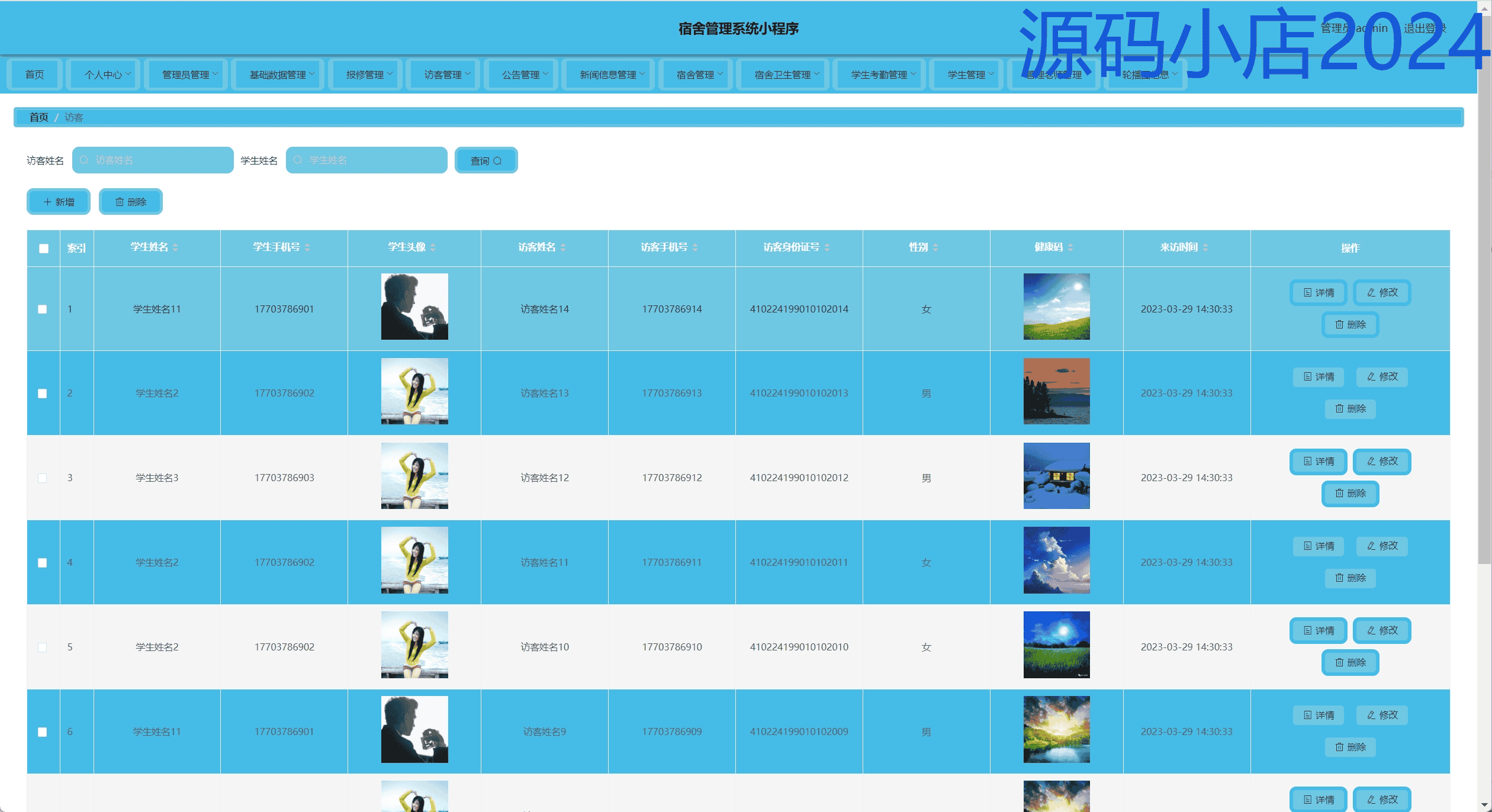Click 删除 for 访客姓名9 row
Viewport: 1492px width, 812px height.
pos(1350,747)
